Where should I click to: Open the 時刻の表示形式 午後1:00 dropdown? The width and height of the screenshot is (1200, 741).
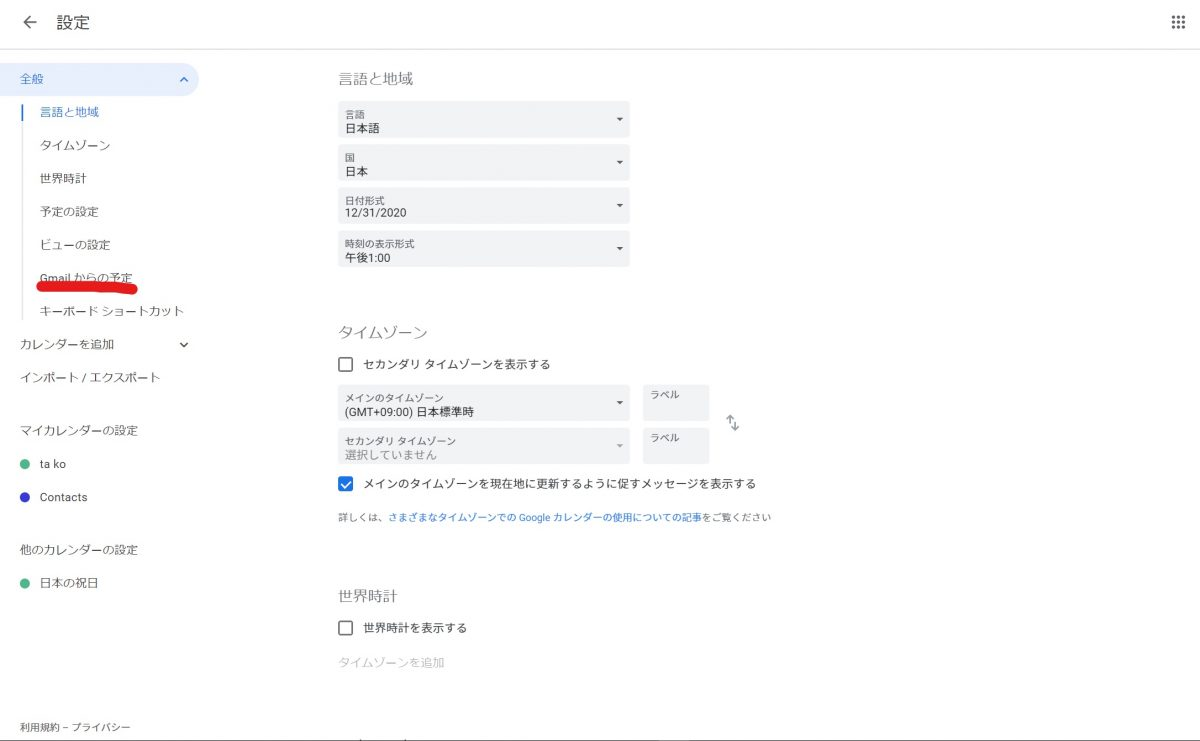(484, 248)
